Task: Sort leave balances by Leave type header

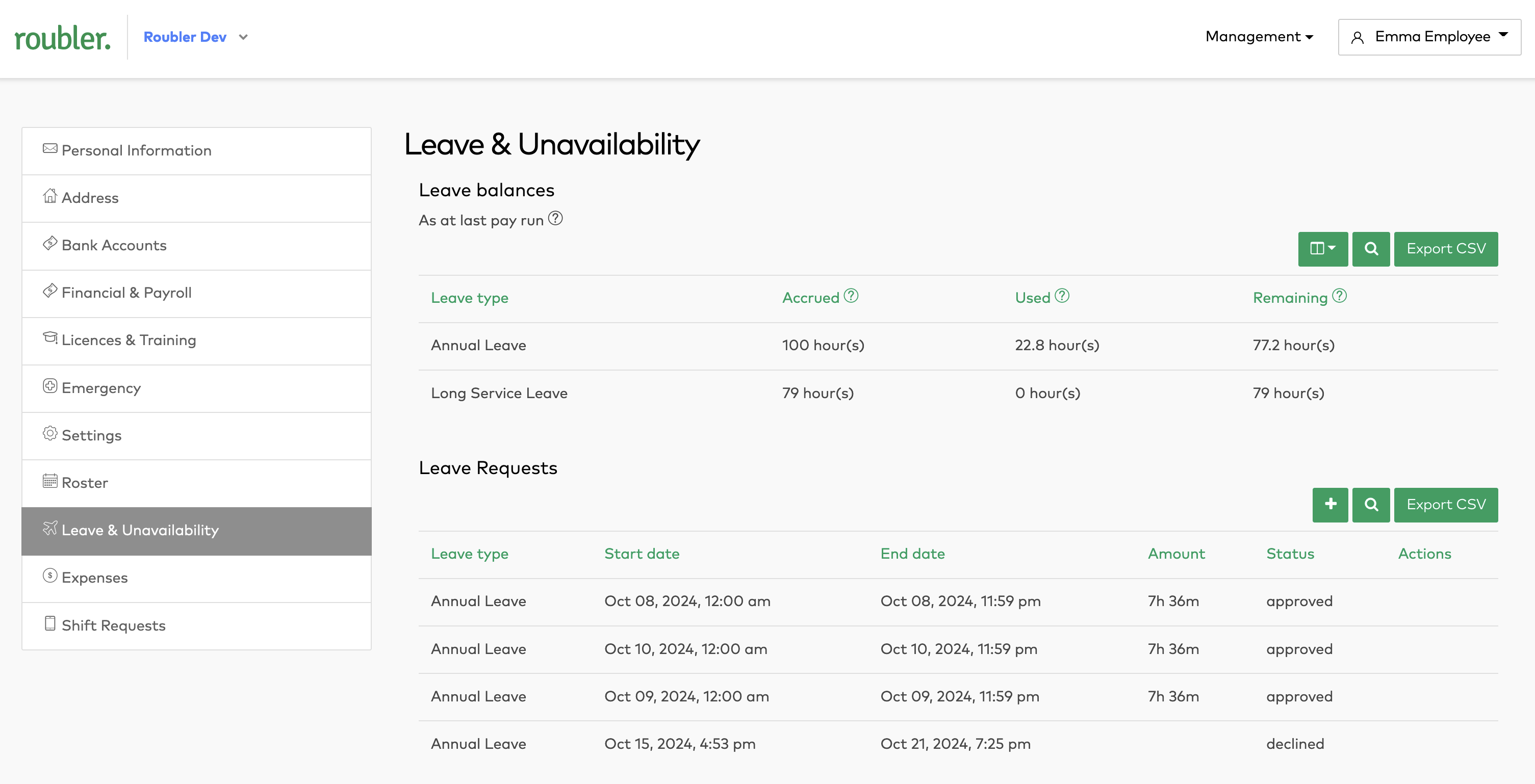Action: pyautogui.click(x=470, y=298)
